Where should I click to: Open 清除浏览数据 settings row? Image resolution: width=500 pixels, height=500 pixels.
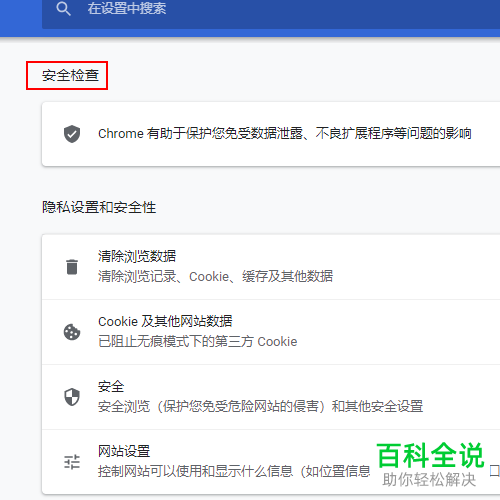(x=271, y=267)
